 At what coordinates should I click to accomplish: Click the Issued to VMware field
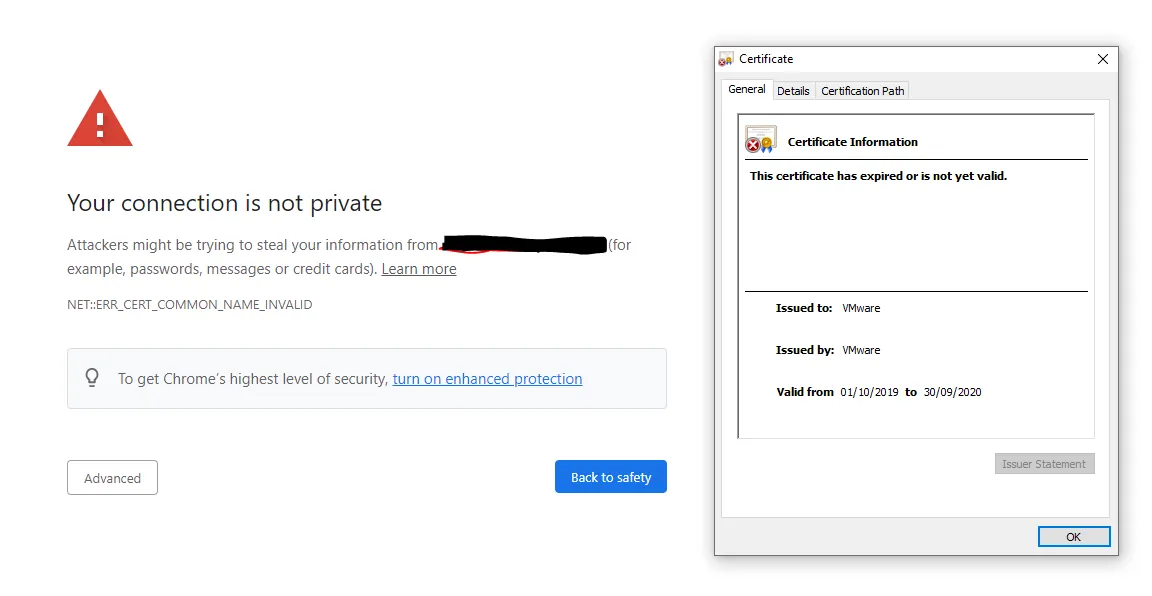point(860,308)
